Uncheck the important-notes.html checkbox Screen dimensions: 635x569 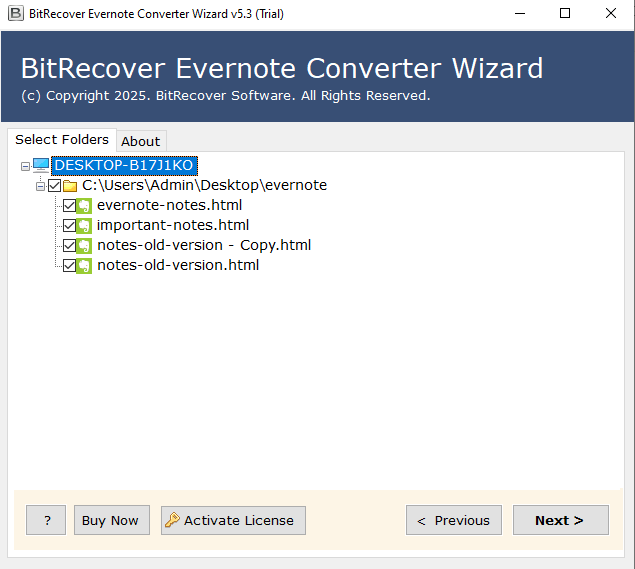(x=69, y=225)
